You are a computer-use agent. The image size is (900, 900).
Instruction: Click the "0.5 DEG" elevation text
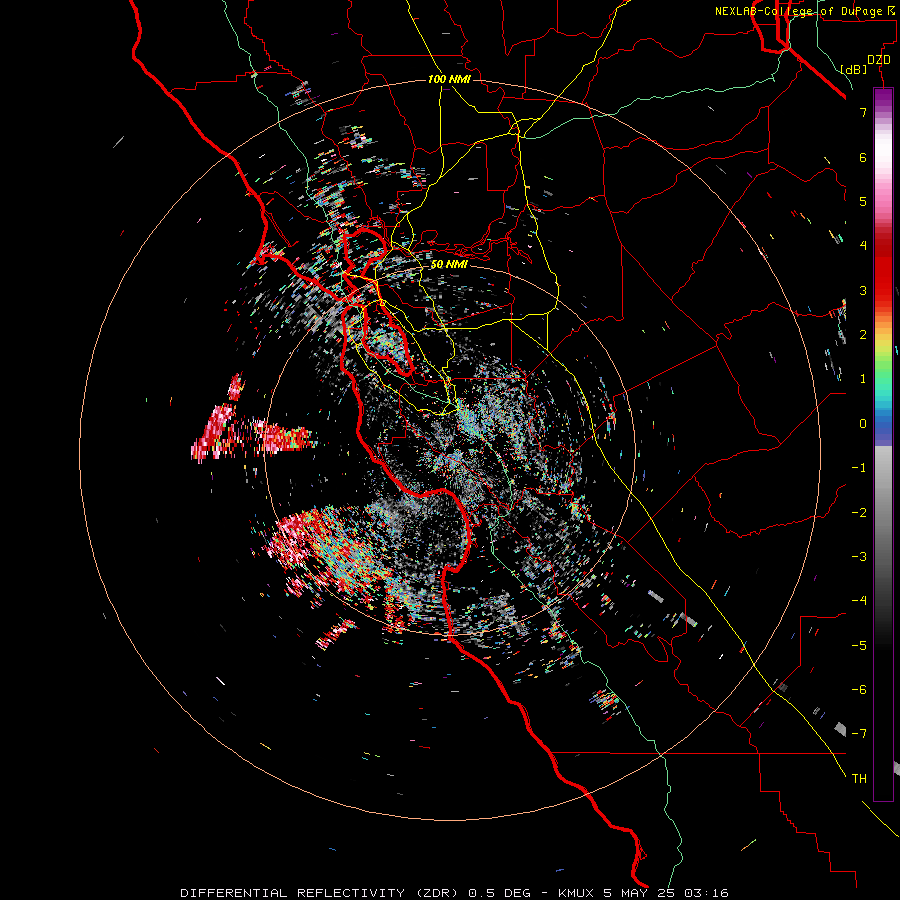pyautogui.click(x=499, y=893)
